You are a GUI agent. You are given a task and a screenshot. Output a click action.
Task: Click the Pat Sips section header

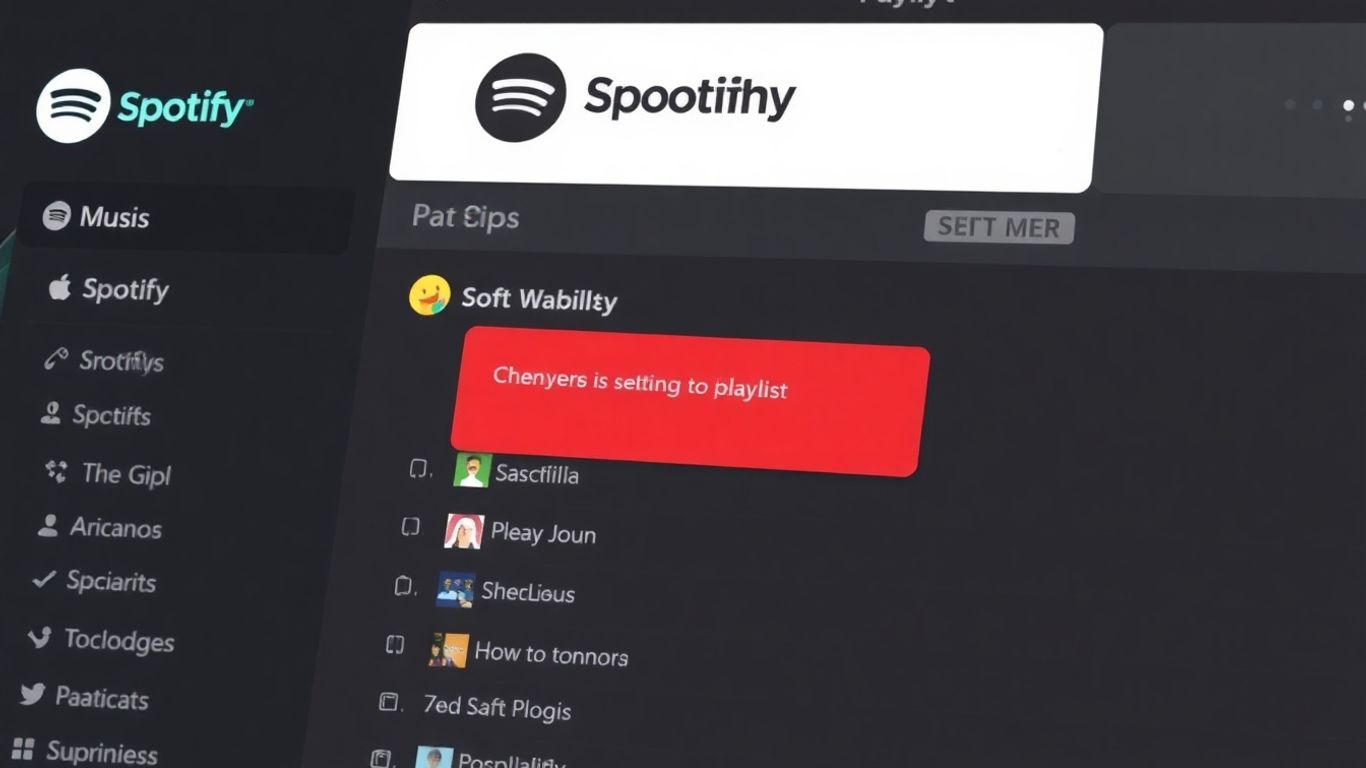pyautogui.click(x=466, y=216)
